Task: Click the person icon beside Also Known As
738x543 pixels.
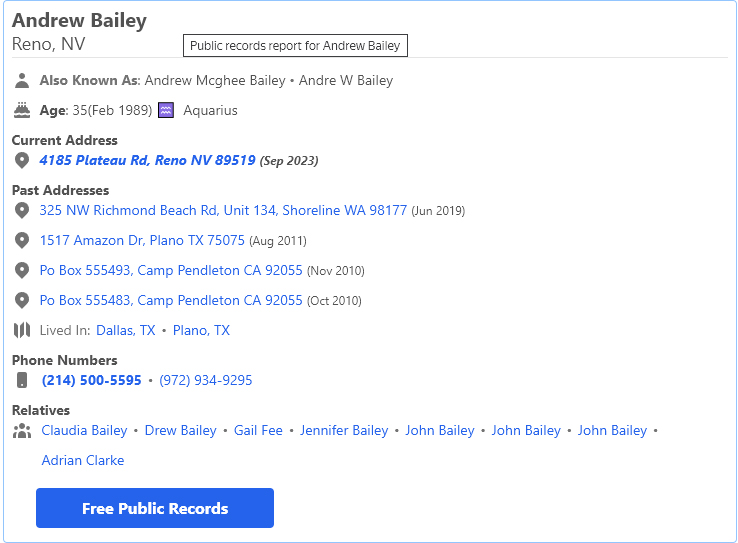Action: (22, 81)
